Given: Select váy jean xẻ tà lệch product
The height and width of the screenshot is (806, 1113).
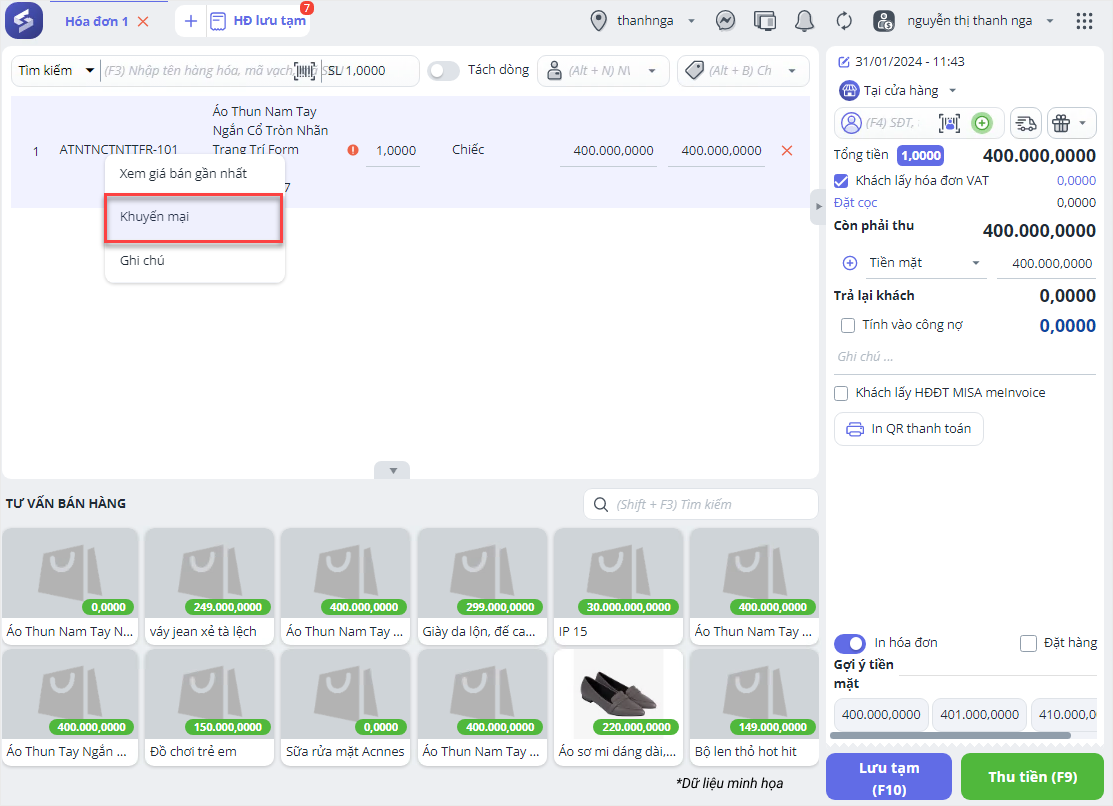Looking at the screenshot, I should click(x=209, y=586).
